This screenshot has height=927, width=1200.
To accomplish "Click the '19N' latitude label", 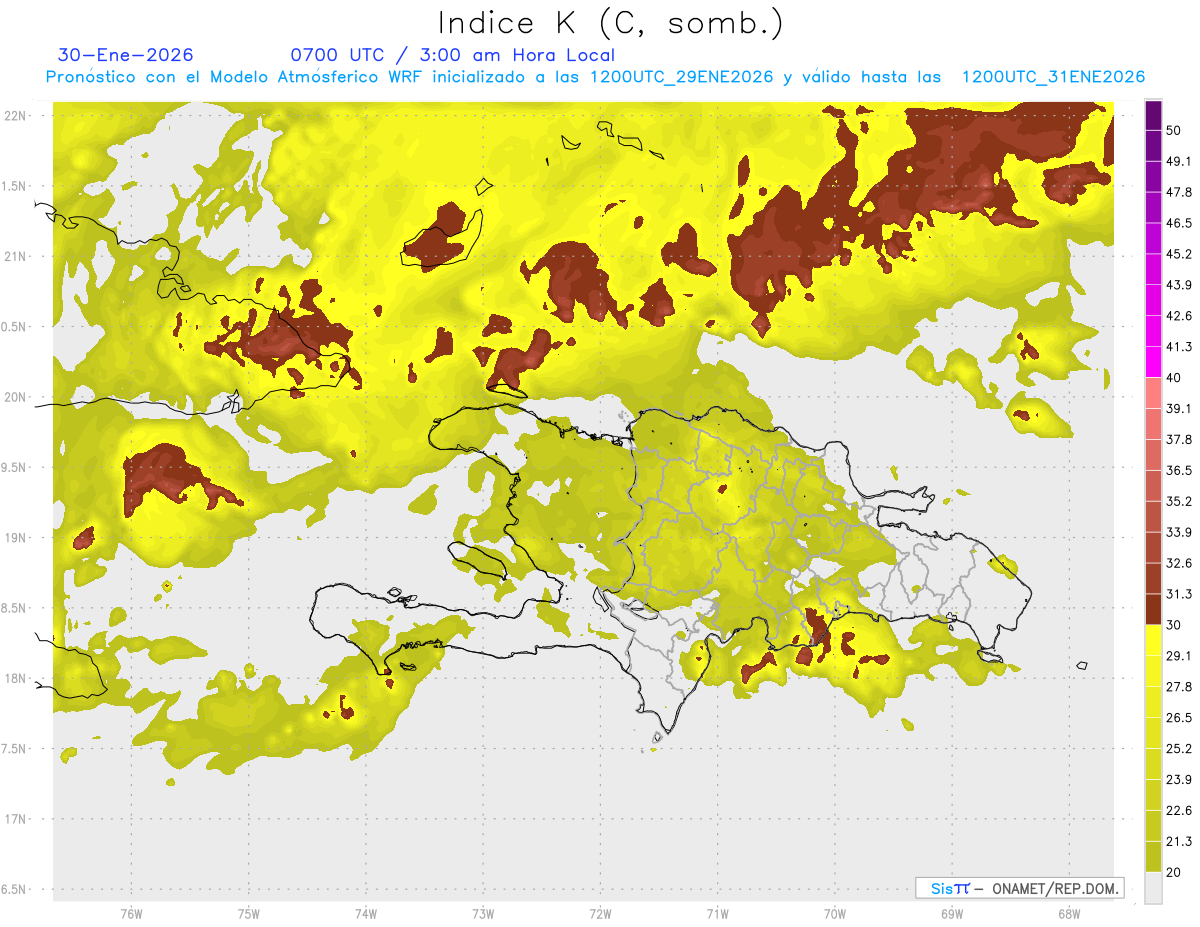I will [x=16, y=538].
